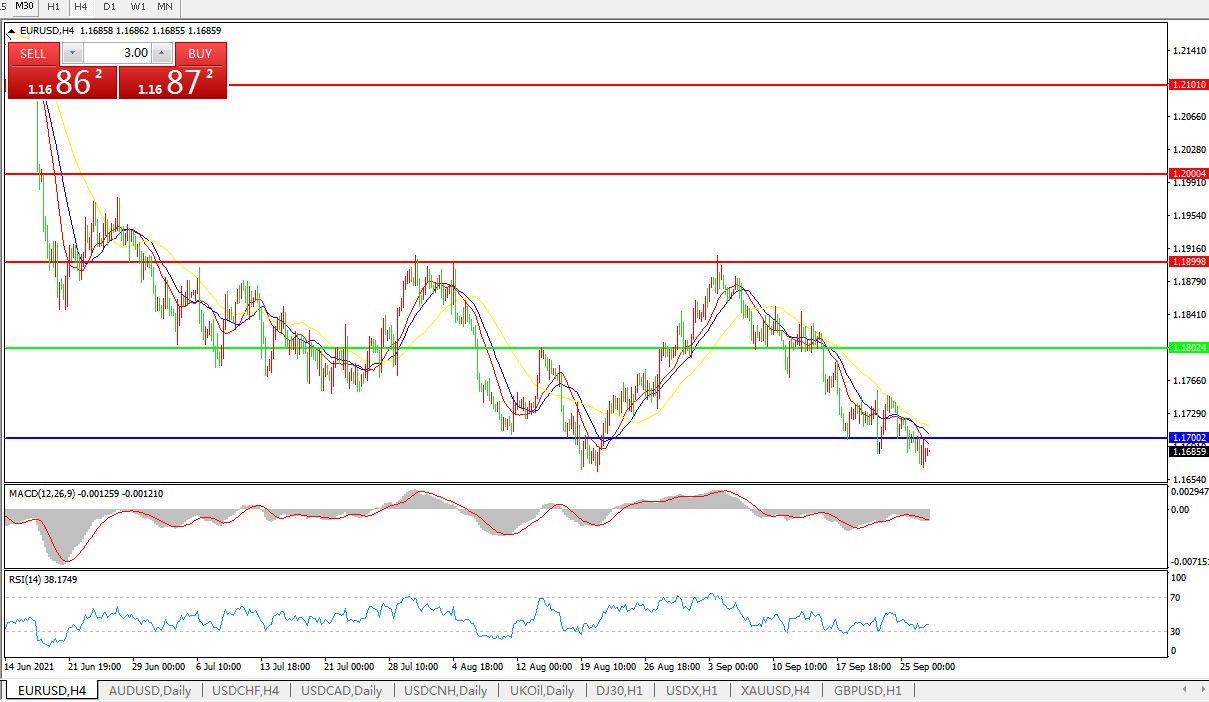Select the blue 1.17002 price level label

(x=1188, y=438)
